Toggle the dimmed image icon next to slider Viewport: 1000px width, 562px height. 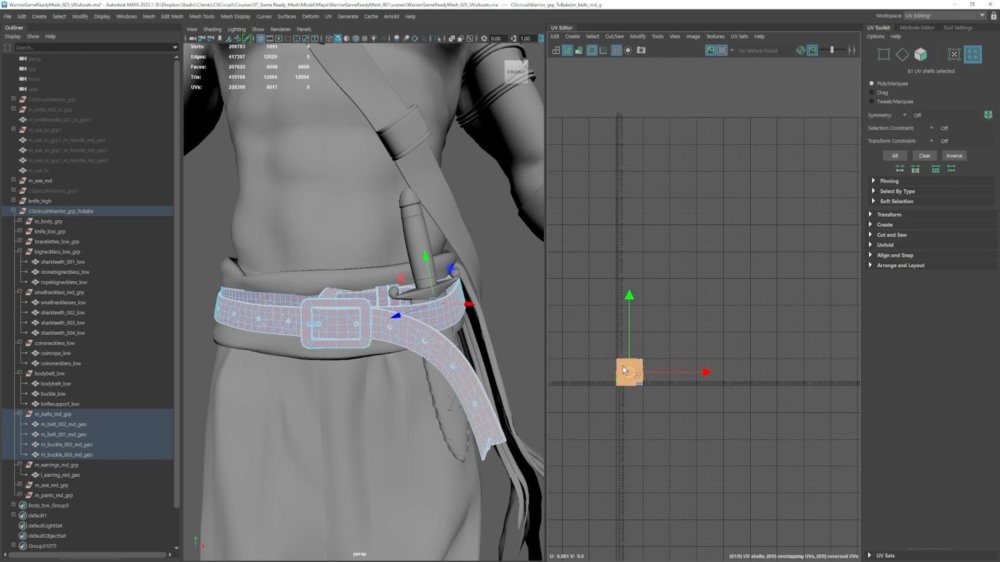tap(812, 50)
